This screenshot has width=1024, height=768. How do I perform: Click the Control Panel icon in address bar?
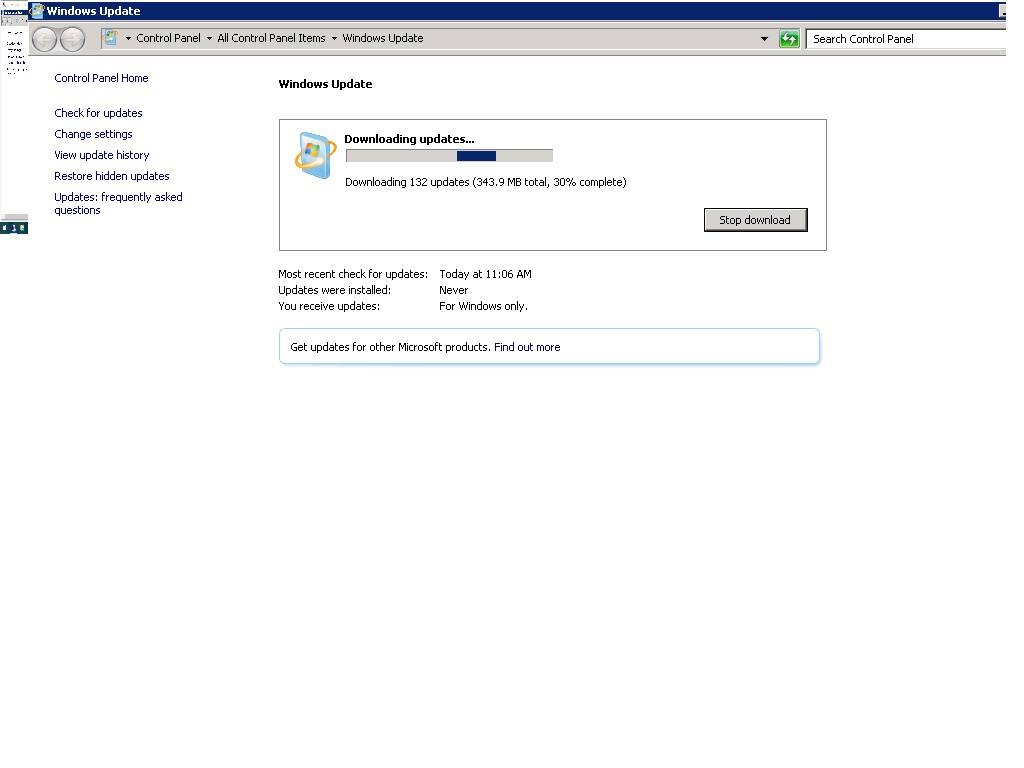pyautogui.click(x=110, y=38)
